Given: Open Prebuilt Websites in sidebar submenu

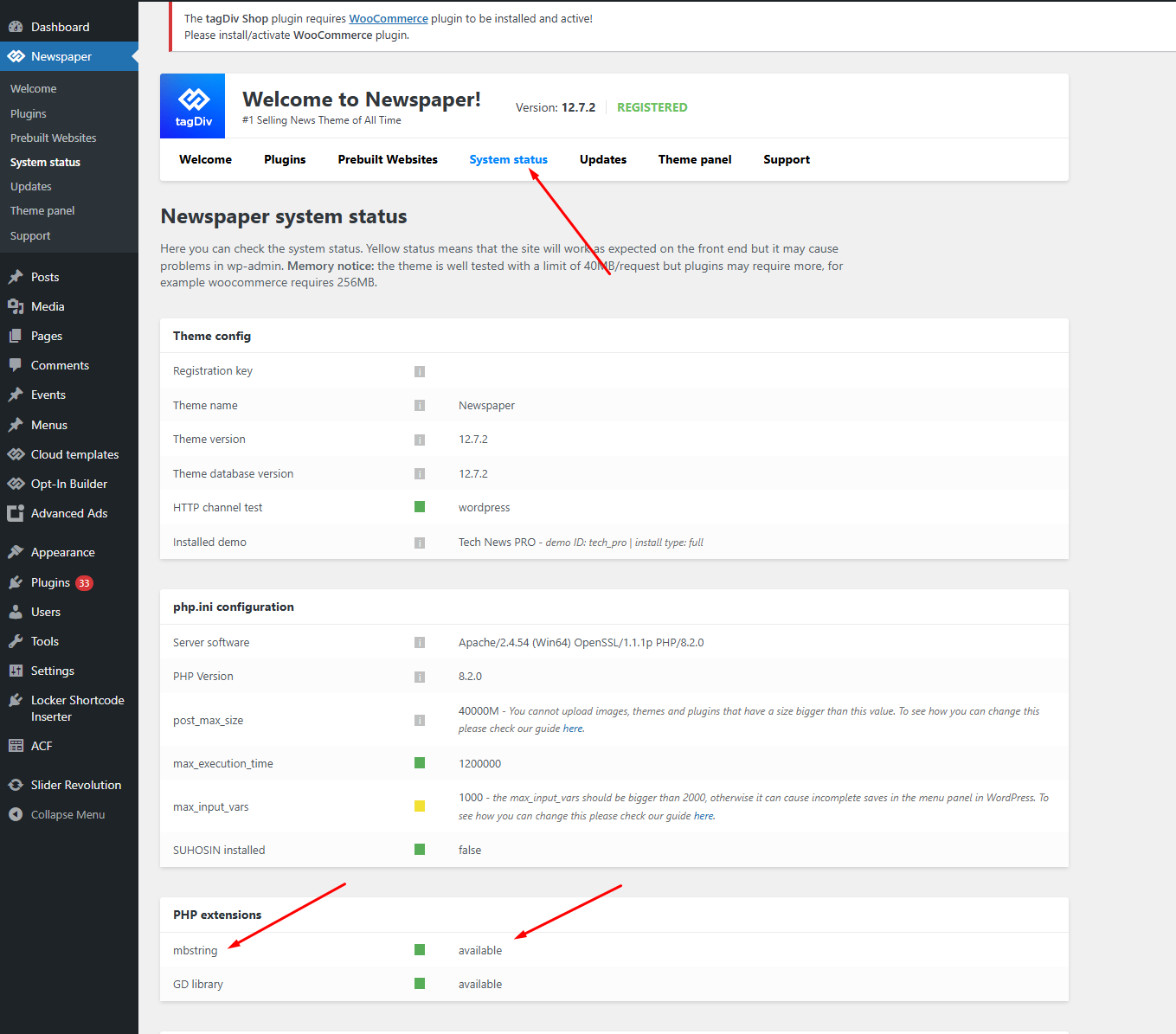Looking at the screenshot, I should click(54, 138).
